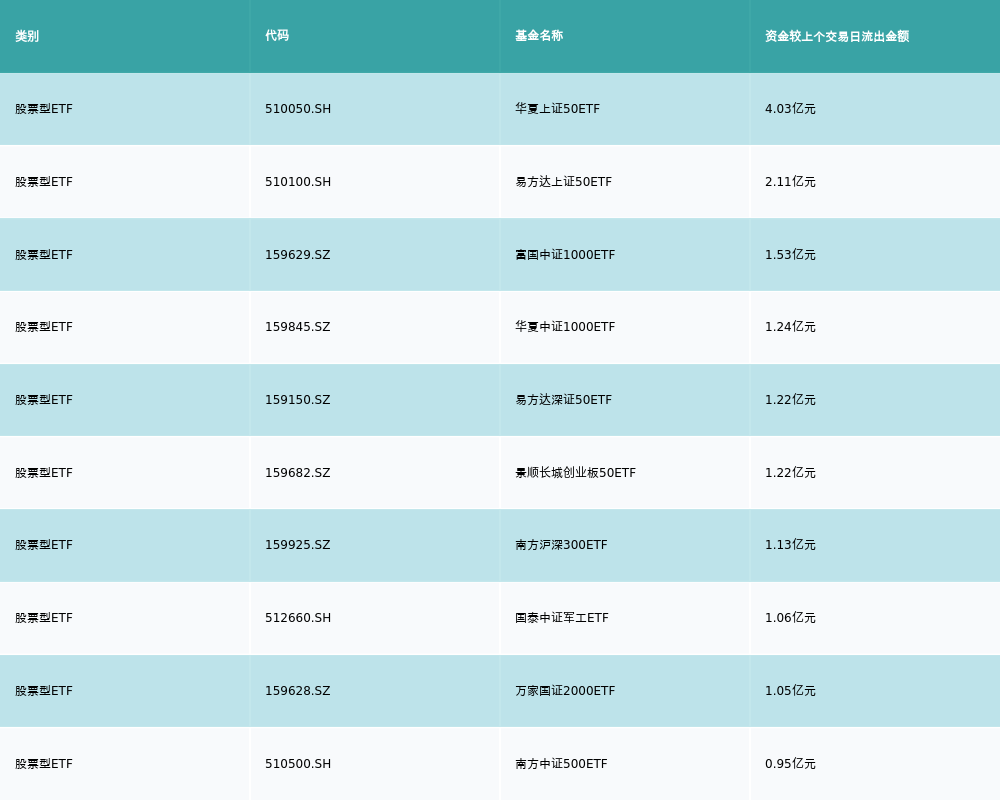Click 1.22亿元 in the 159682.SZ row
Screen dimensions: 1000x800
tap(790, 473)
